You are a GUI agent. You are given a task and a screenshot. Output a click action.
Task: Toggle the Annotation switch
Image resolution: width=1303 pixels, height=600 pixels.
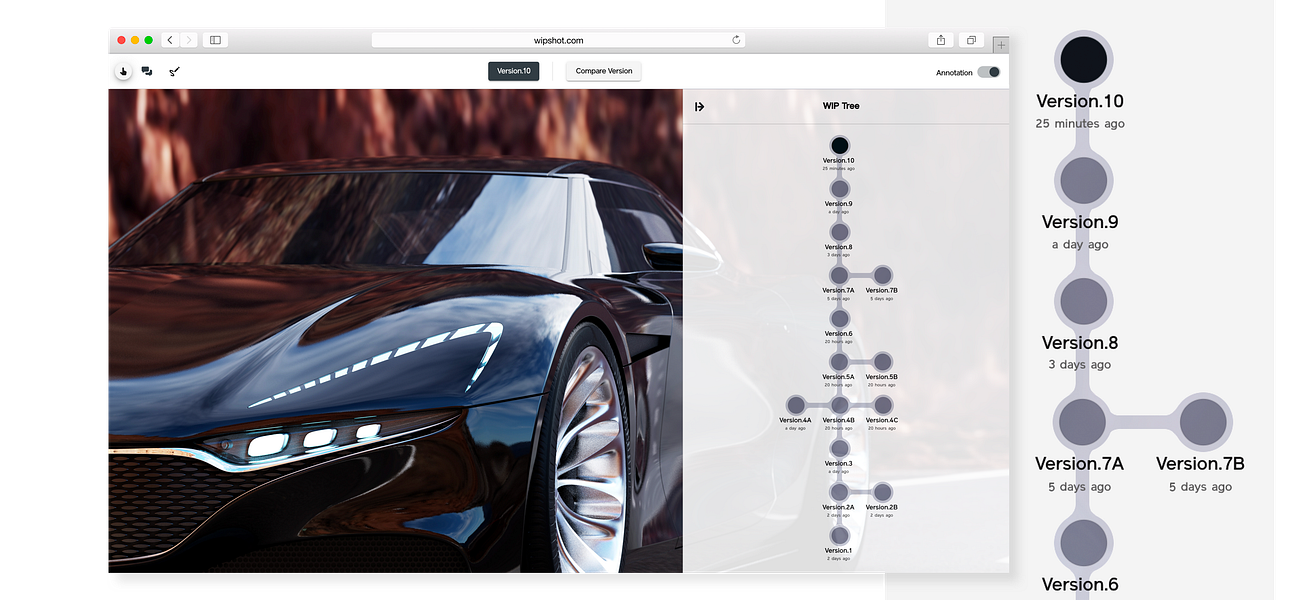coord(988,72)
